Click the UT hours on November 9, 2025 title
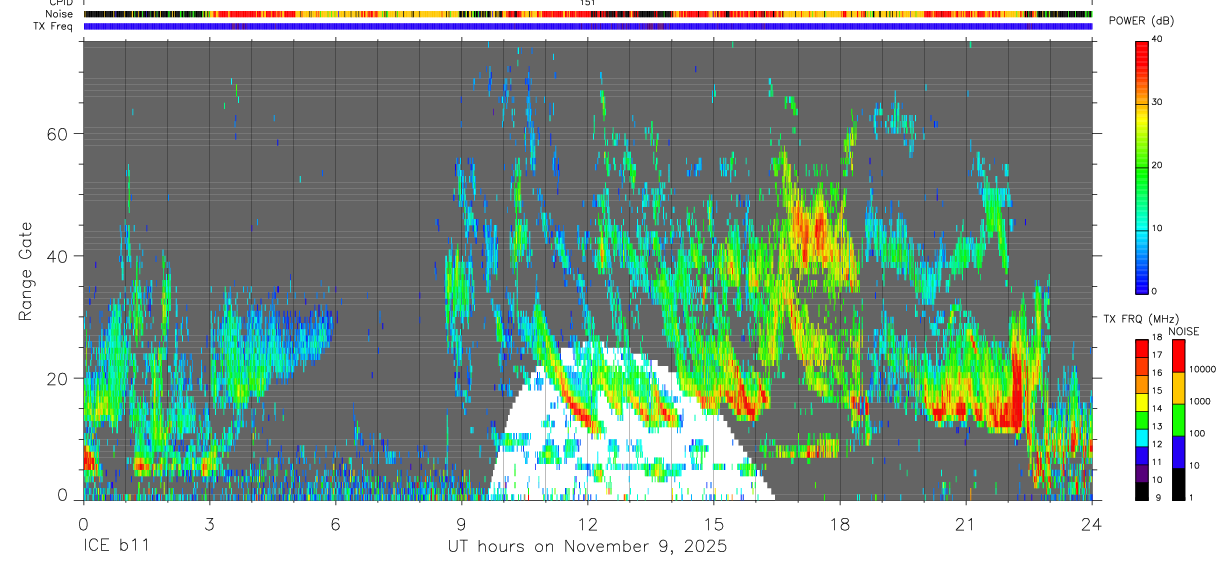The width and height of the screenshot is (1228, 567). coord(587,547)
